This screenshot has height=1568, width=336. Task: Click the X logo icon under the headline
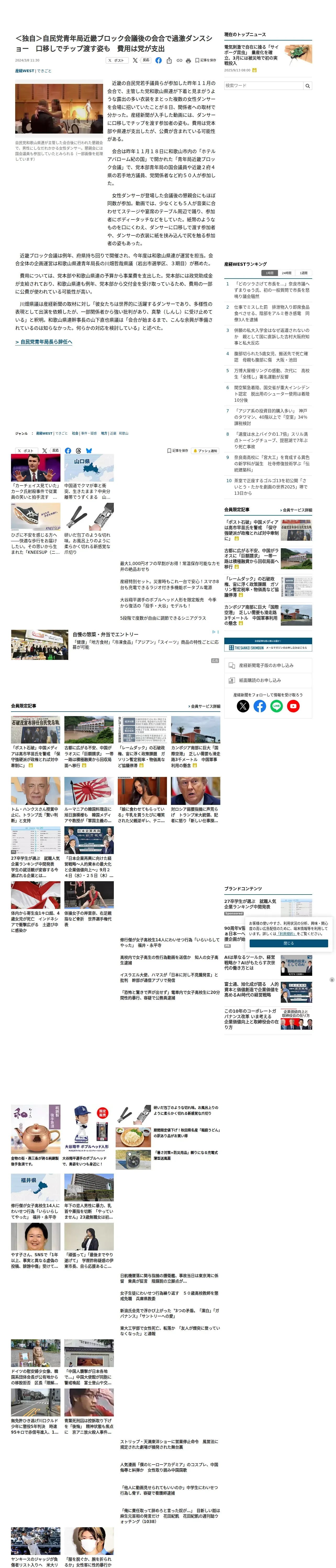coord(135,60)
